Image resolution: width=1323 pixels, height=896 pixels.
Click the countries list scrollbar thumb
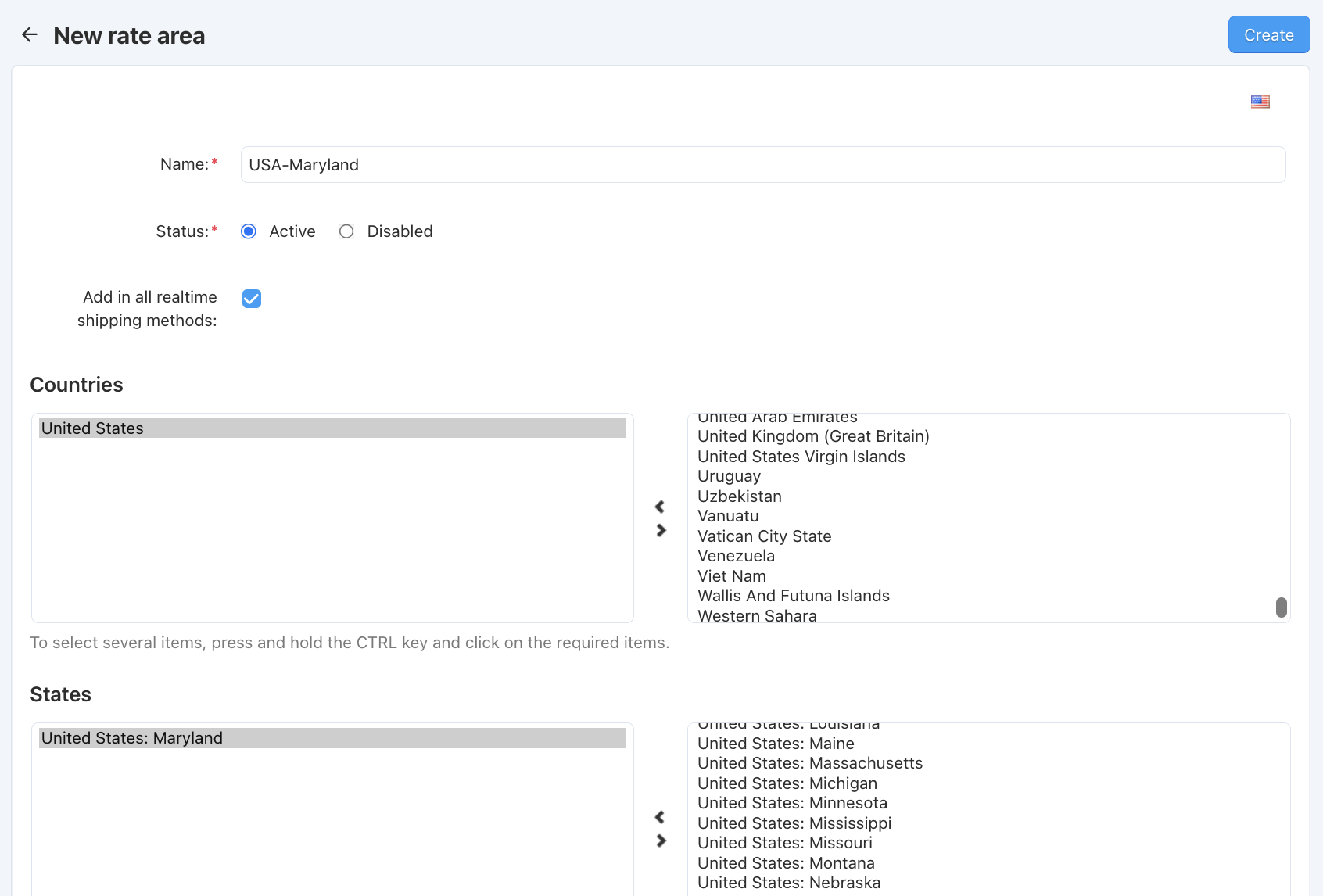1281,607
